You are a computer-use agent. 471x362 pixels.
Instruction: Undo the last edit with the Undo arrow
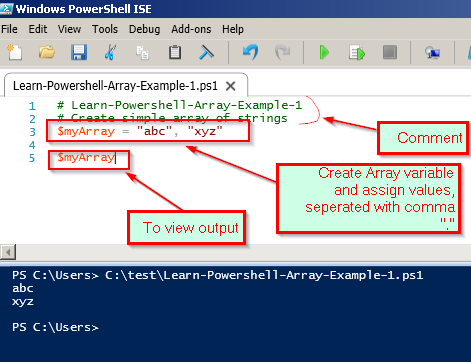pos(250,52)
